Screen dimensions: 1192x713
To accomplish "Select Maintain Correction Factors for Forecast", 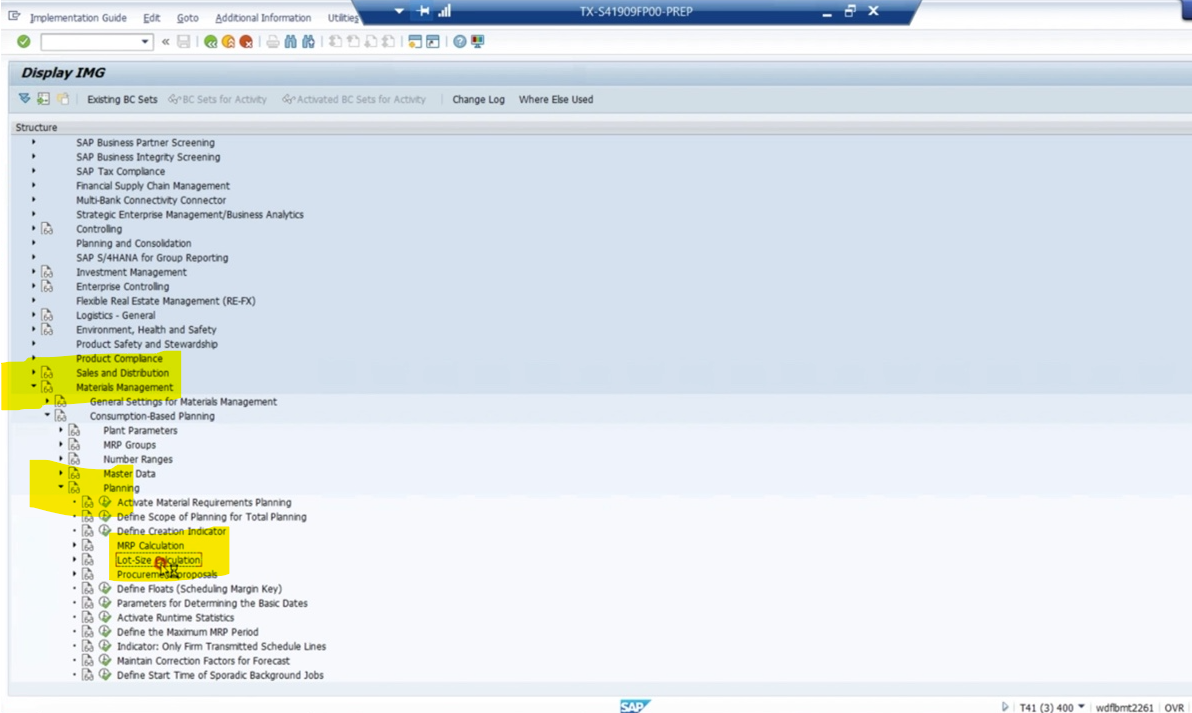I will point(203,661).
